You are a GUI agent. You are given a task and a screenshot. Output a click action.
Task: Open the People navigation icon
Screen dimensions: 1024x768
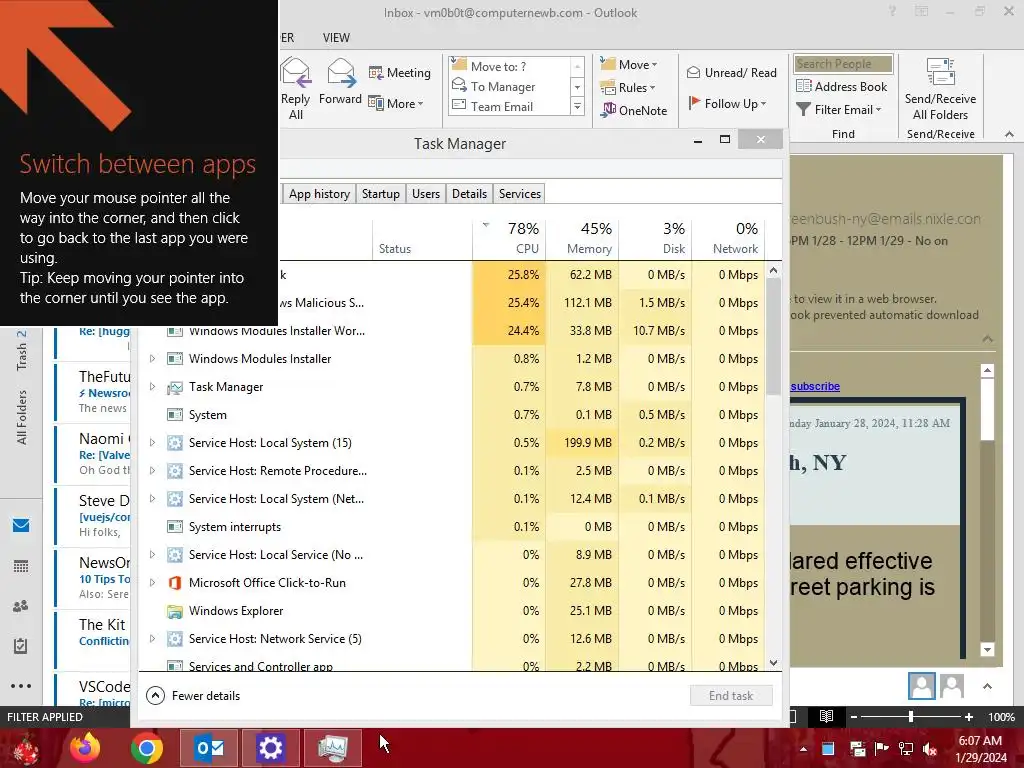click(x=21, y=606)
